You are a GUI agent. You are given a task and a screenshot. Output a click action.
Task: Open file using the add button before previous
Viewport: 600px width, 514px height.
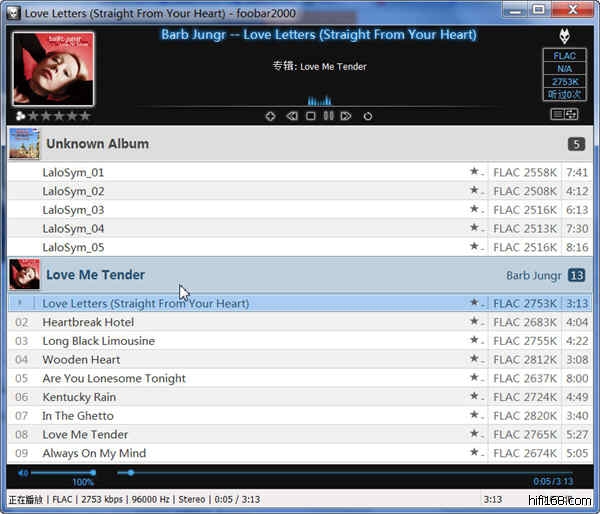[x=270, y=116]
